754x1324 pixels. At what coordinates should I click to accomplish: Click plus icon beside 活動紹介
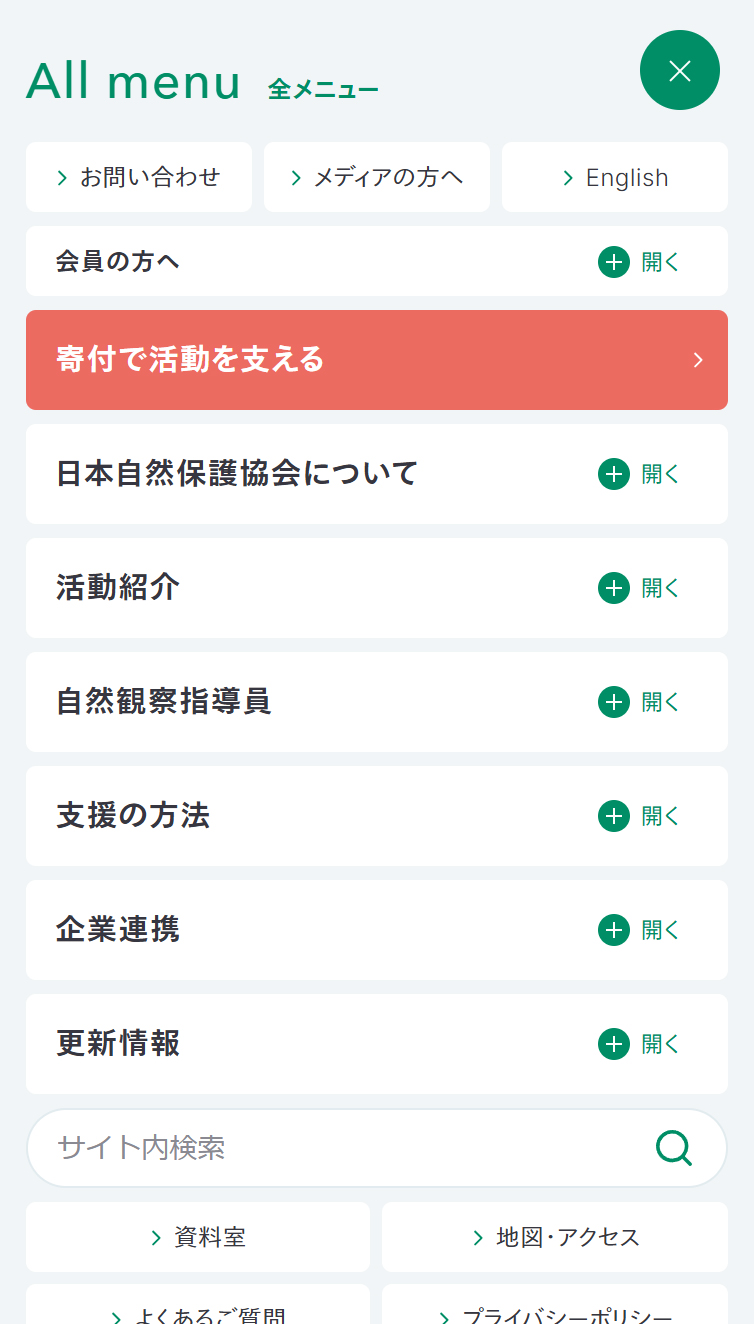(x=614, y=588)
